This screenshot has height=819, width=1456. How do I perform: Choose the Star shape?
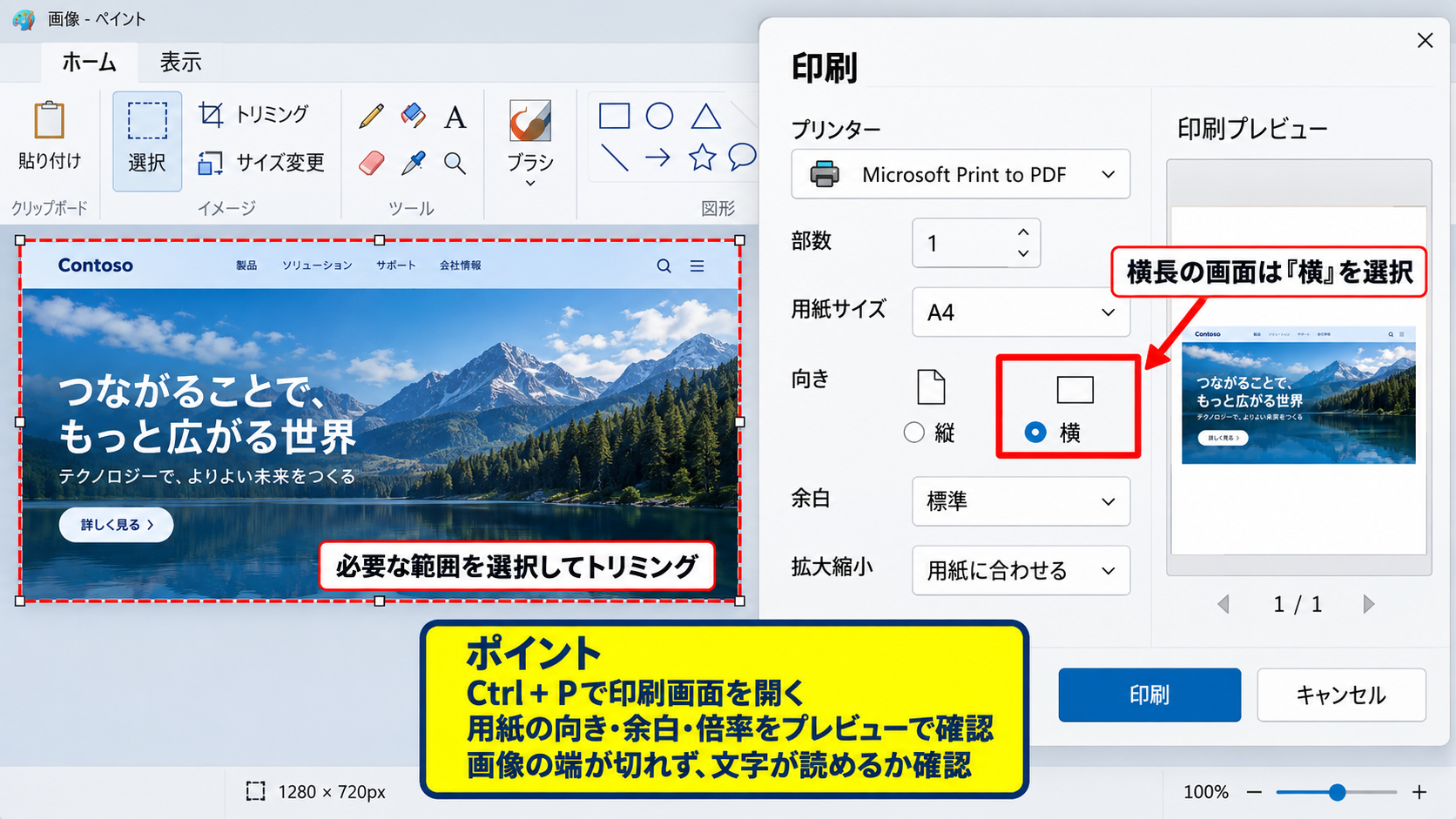click(702, 158)
